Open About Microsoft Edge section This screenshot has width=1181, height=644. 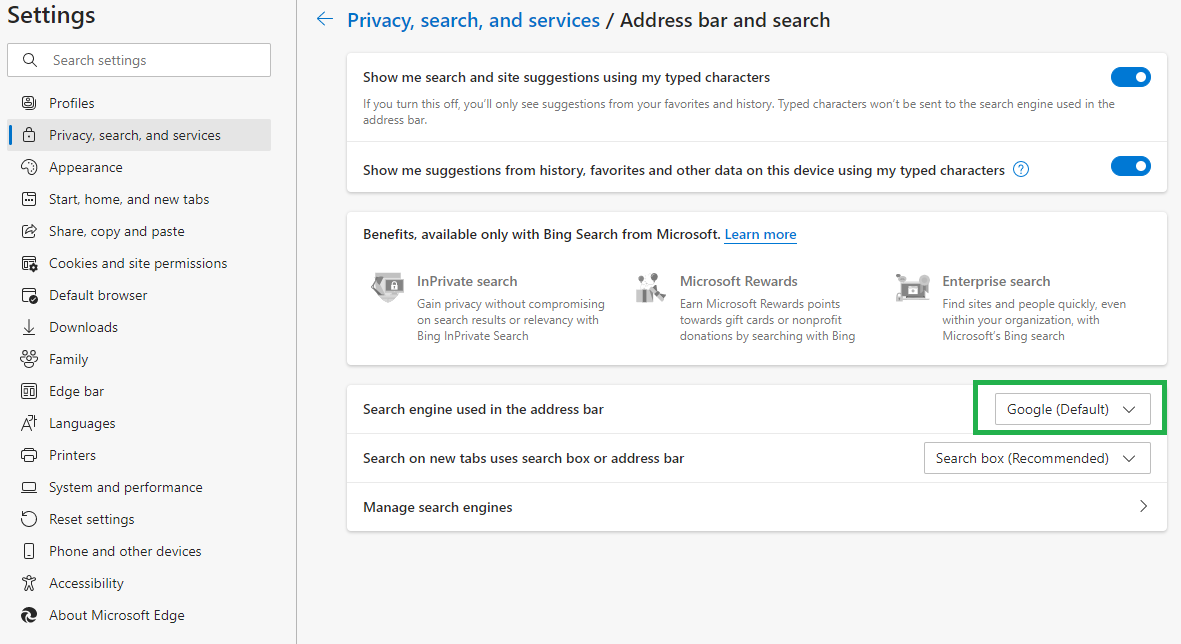[x=139, y=615]
